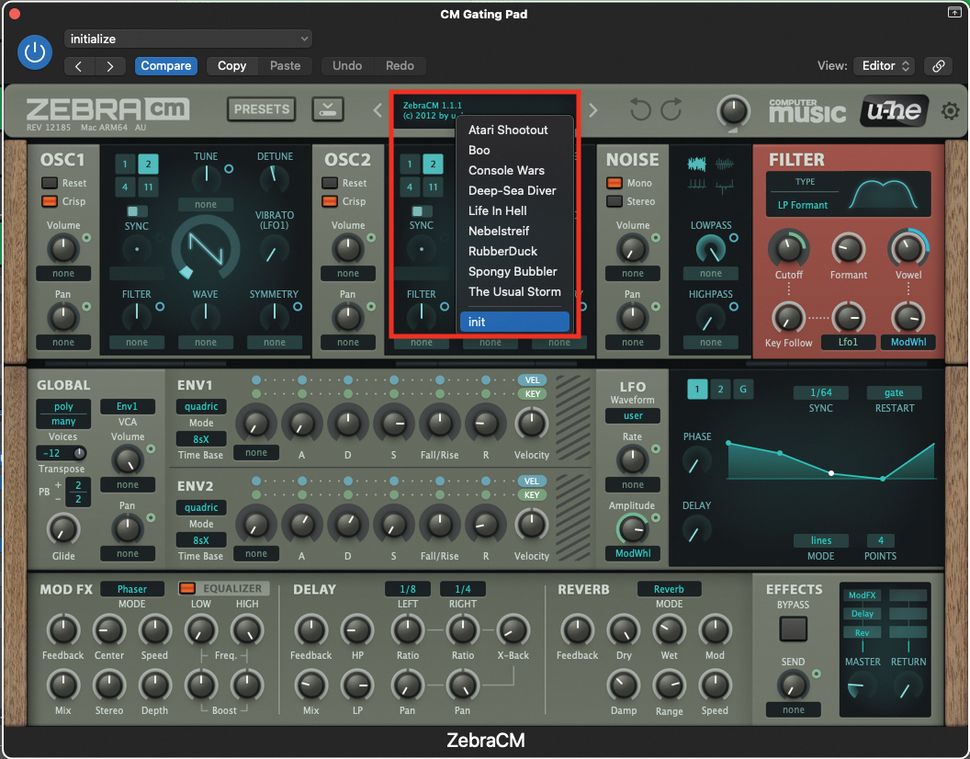Open the View Editor dropdown

(882, 65)
